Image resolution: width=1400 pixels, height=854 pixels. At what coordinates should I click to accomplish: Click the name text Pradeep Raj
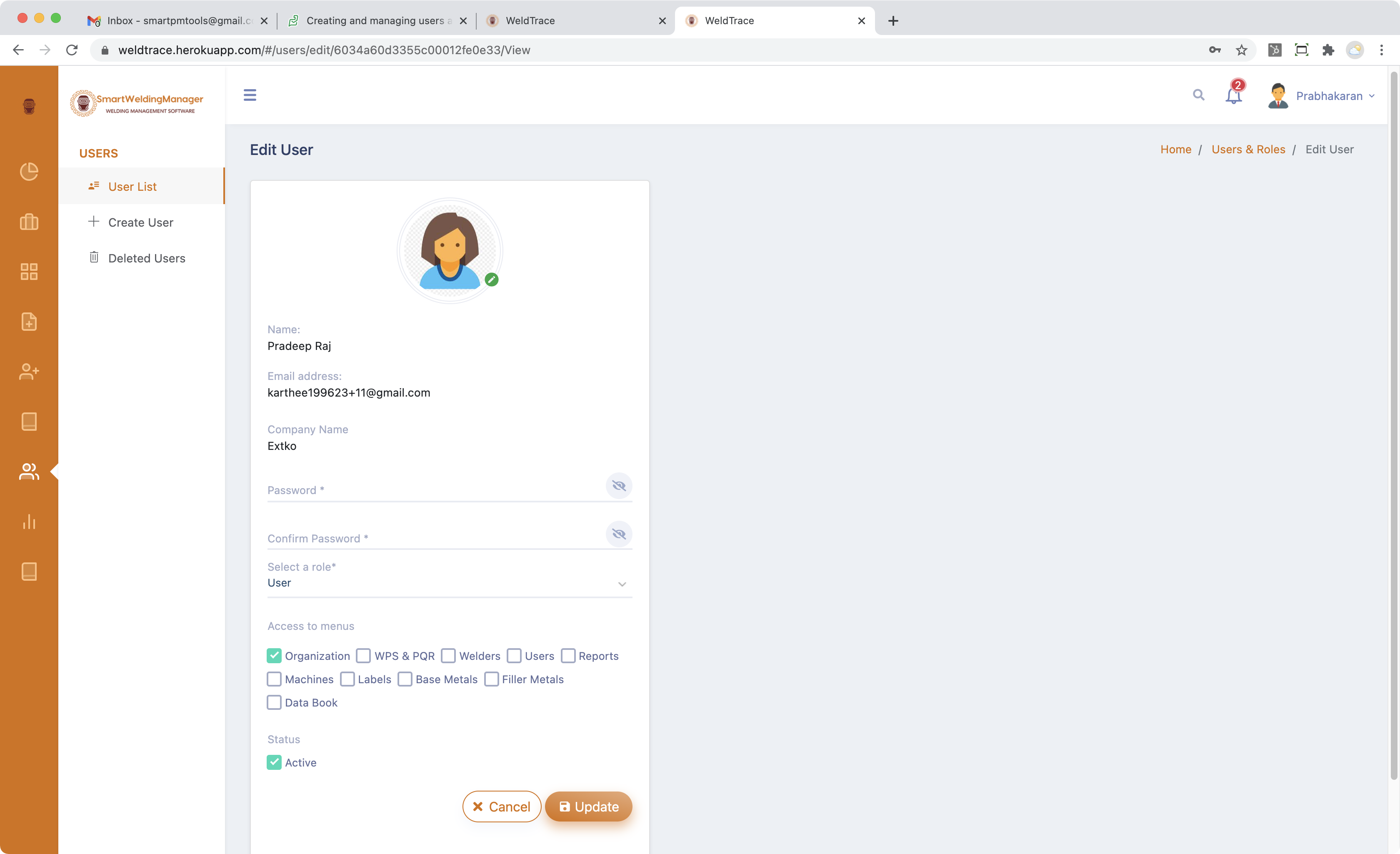tap(300, 345)
